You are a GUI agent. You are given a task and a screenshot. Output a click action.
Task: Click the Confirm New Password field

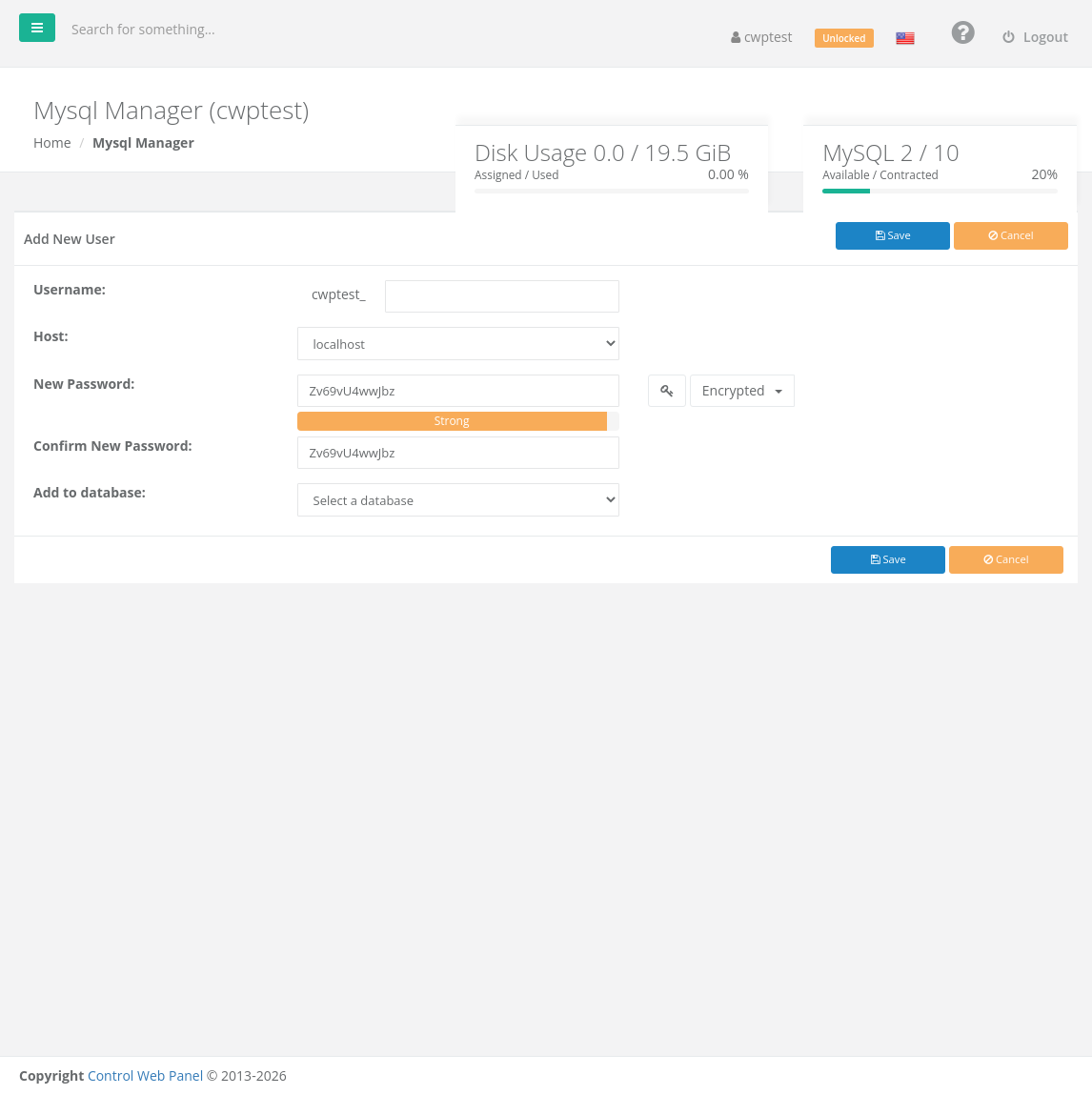click(x=458, y=453)
